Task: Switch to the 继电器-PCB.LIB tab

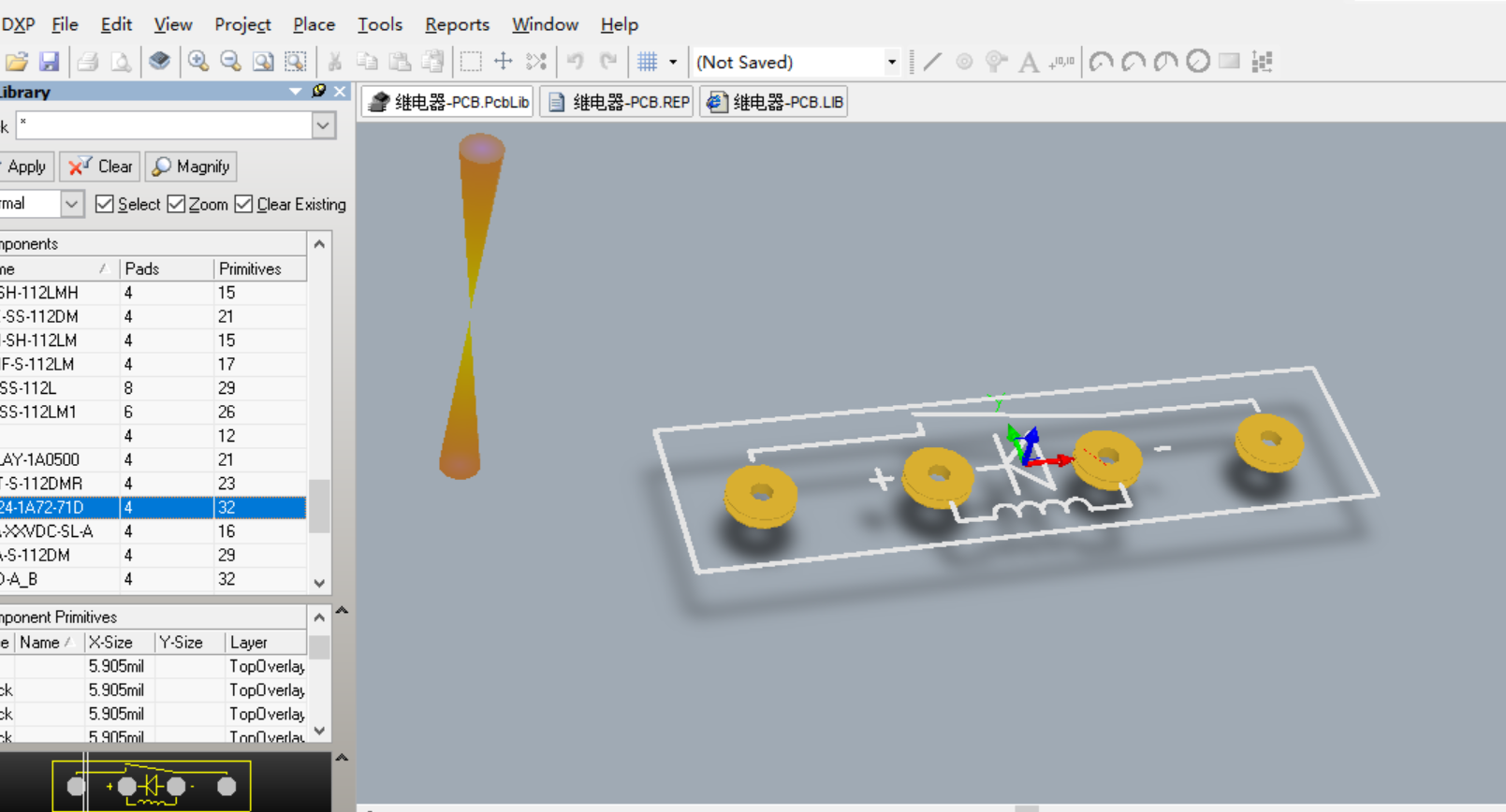Action: (x=775, y=102)
